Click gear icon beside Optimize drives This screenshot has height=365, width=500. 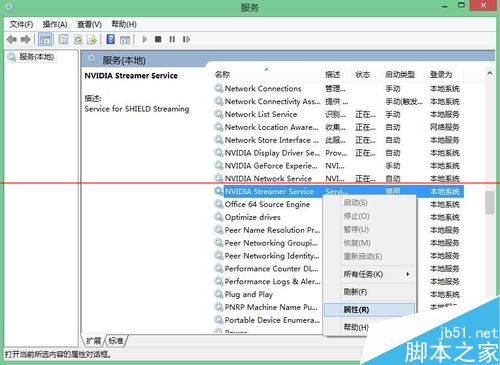click(x=219, y=217)
